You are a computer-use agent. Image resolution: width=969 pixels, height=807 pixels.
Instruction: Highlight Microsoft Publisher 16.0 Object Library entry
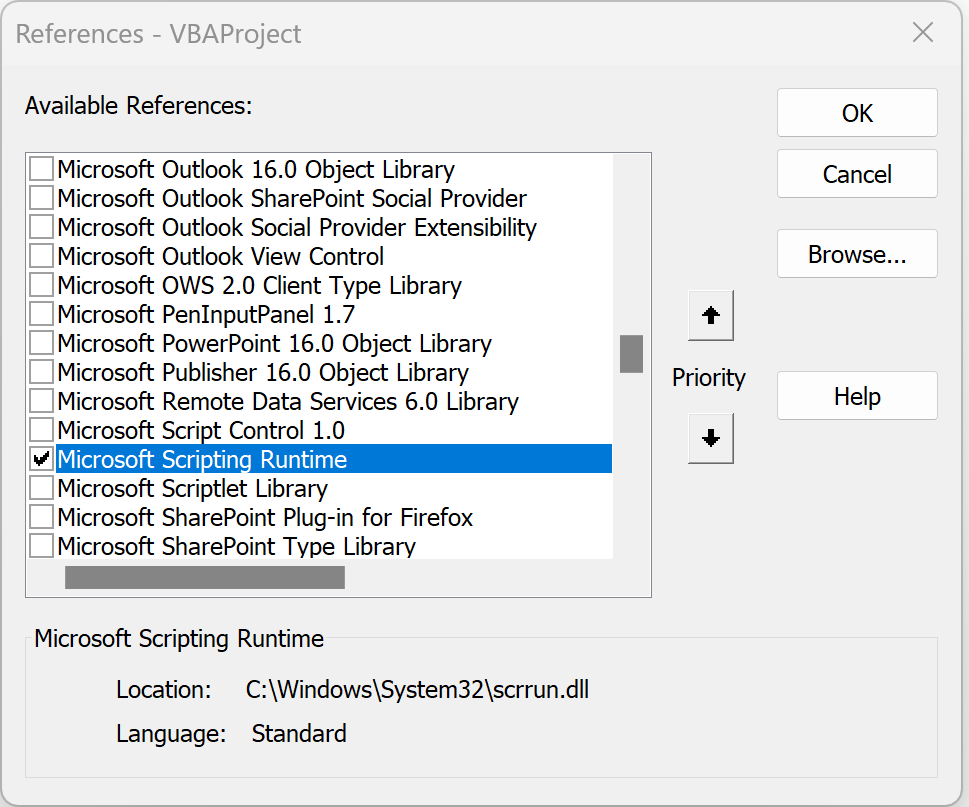click(262, 372)
